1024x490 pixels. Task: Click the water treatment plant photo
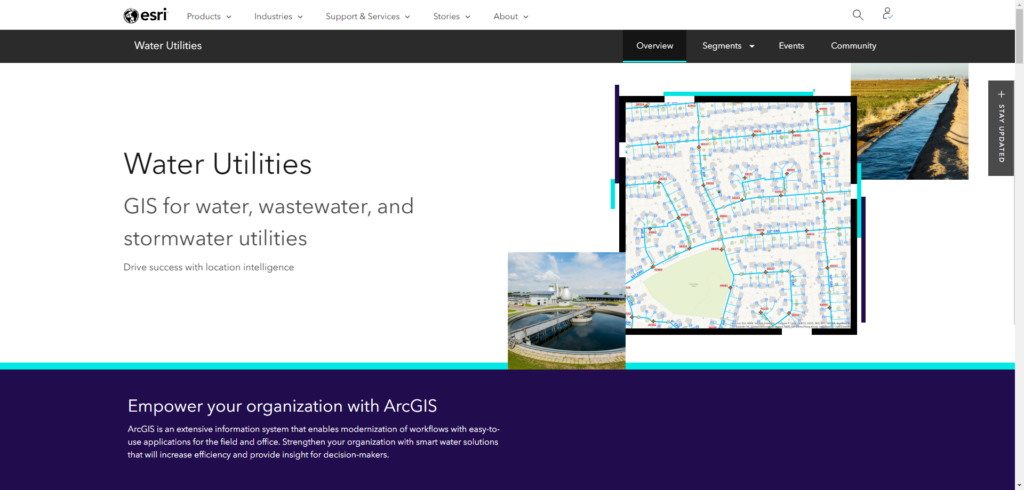[x=566, y=310]
